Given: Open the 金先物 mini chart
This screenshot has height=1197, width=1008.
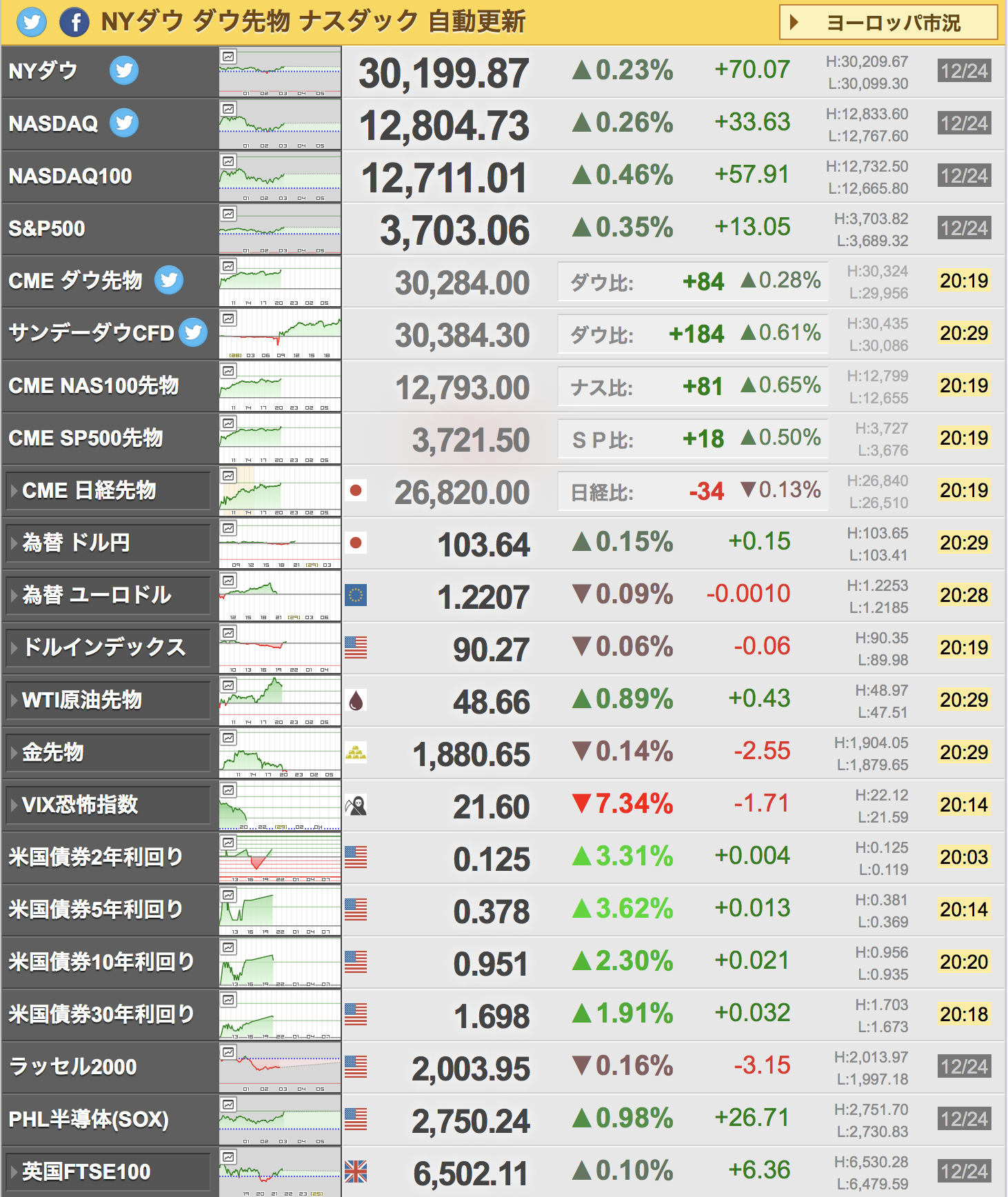Looking at the screenshot, I should point(280,753).
